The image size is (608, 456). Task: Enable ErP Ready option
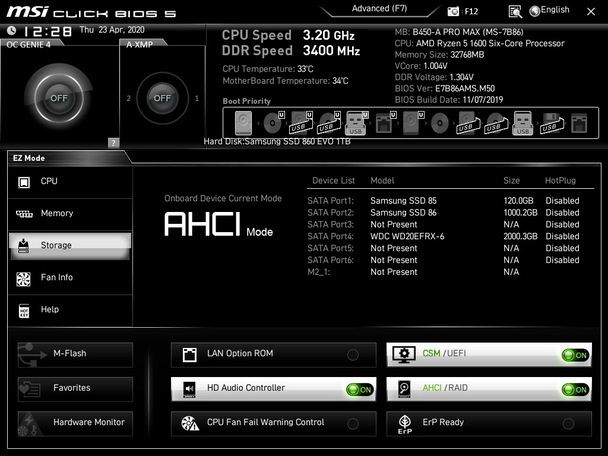[x=569, y=423]
